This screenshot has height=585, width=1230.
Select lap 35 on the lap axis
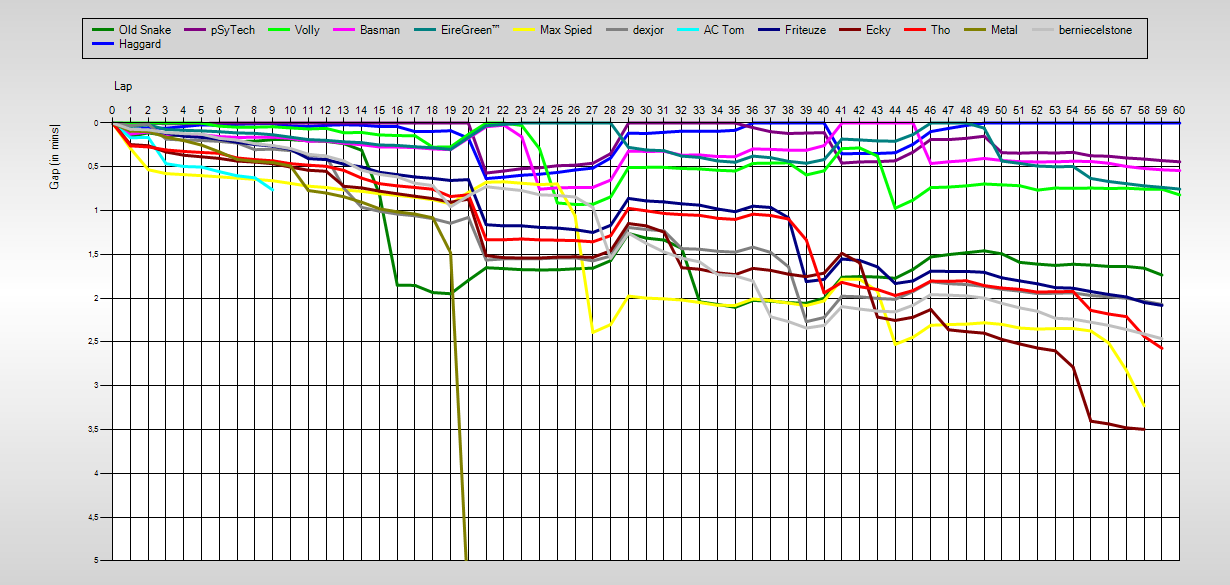[x=735, y=109]
